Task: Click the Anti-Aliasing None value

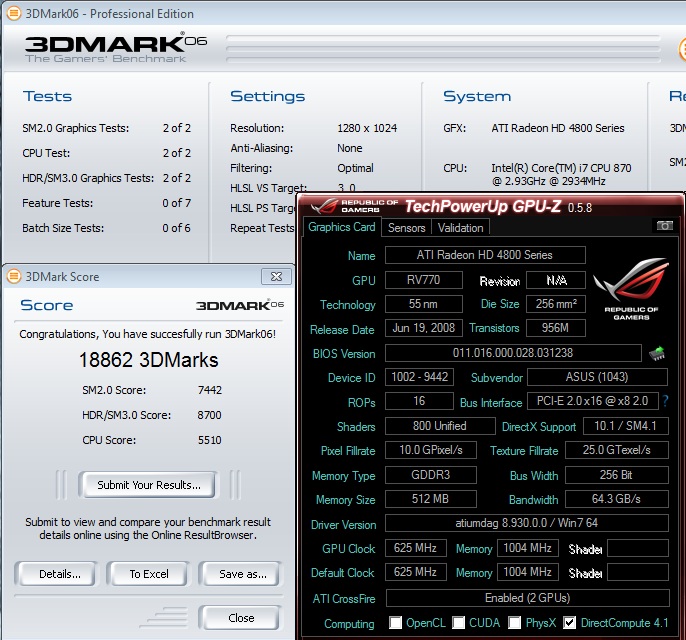Action: tap(350, 148)
